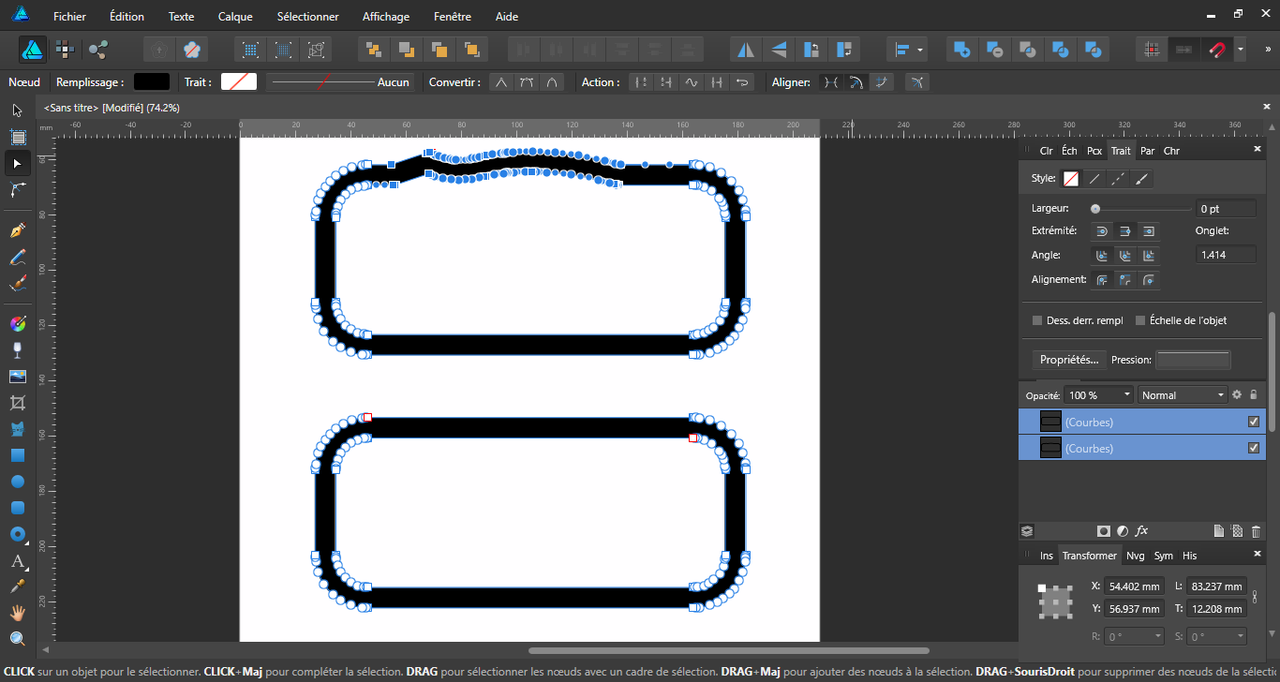The image size is (1280, 682).
Task: Convert nodes to sharp in Convertir
Action: coord(501,82)
